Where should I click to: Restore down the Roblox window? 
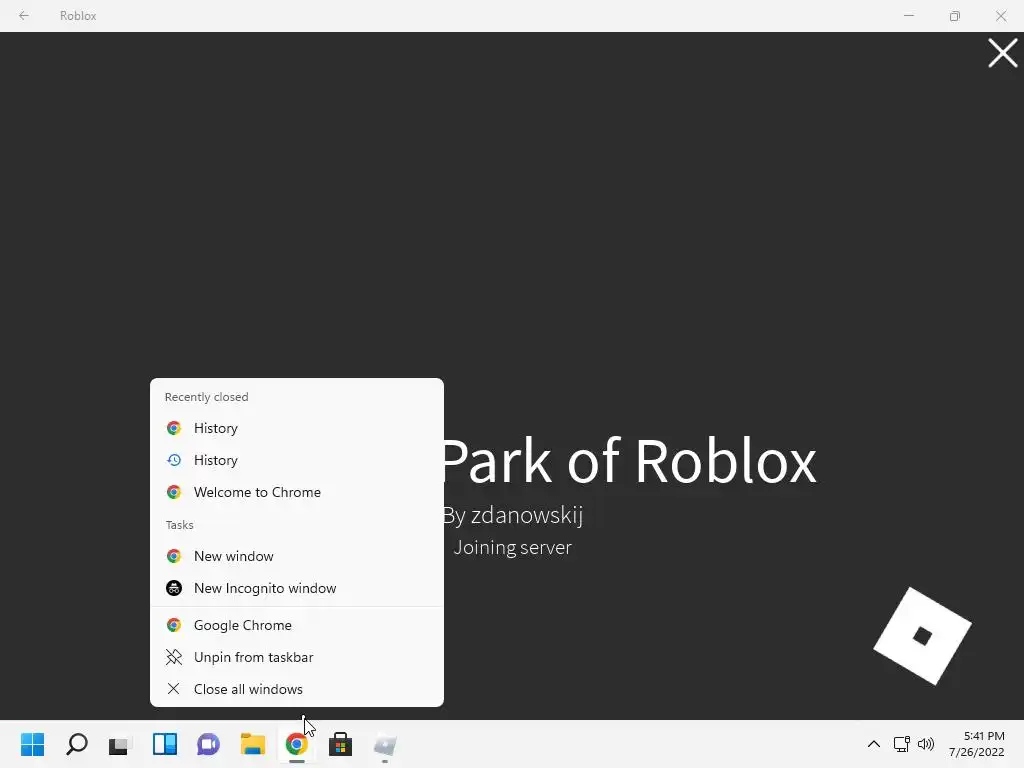point(955,16)
